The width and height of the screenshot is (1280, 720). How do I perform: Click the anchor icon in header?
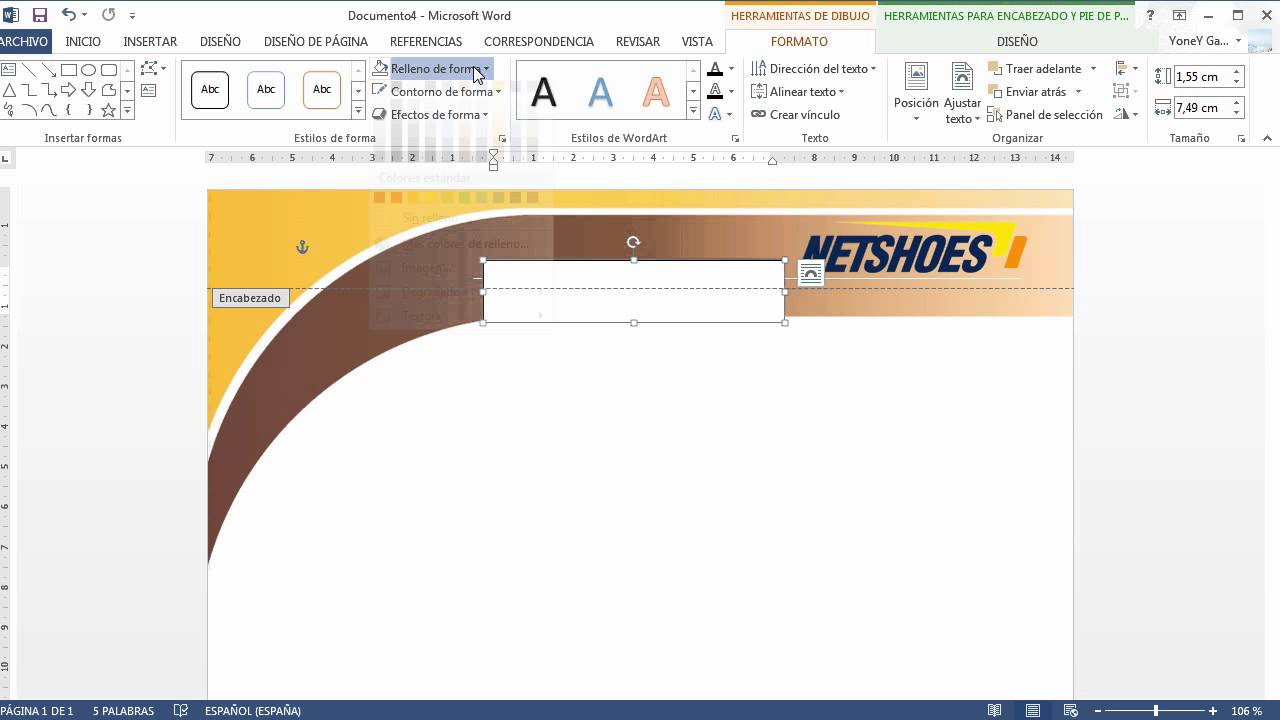point(303,247)
